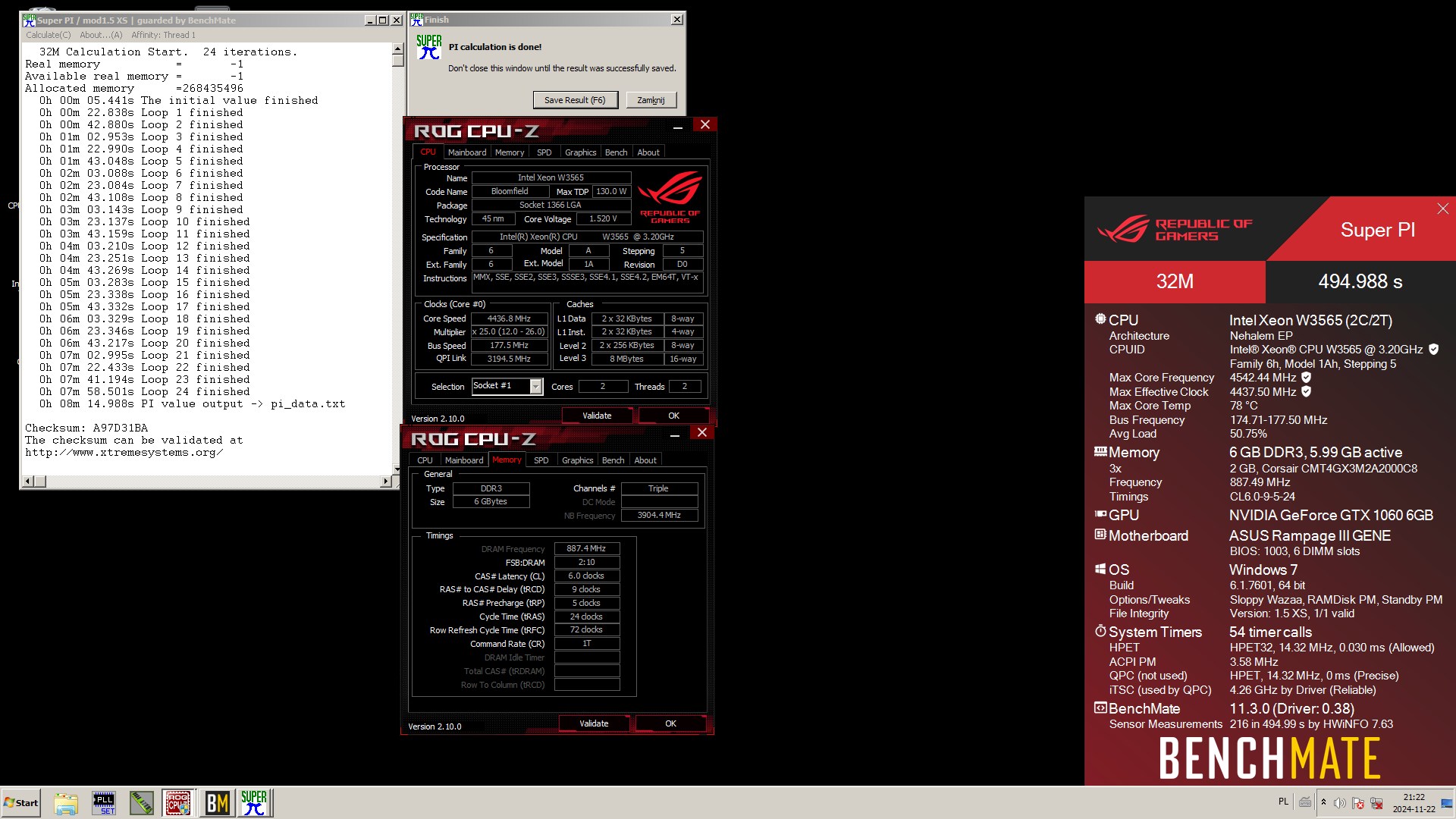Open the Action Center flag icon
The height and width of the screenshot is (819, 1456).
(1358, 802)
